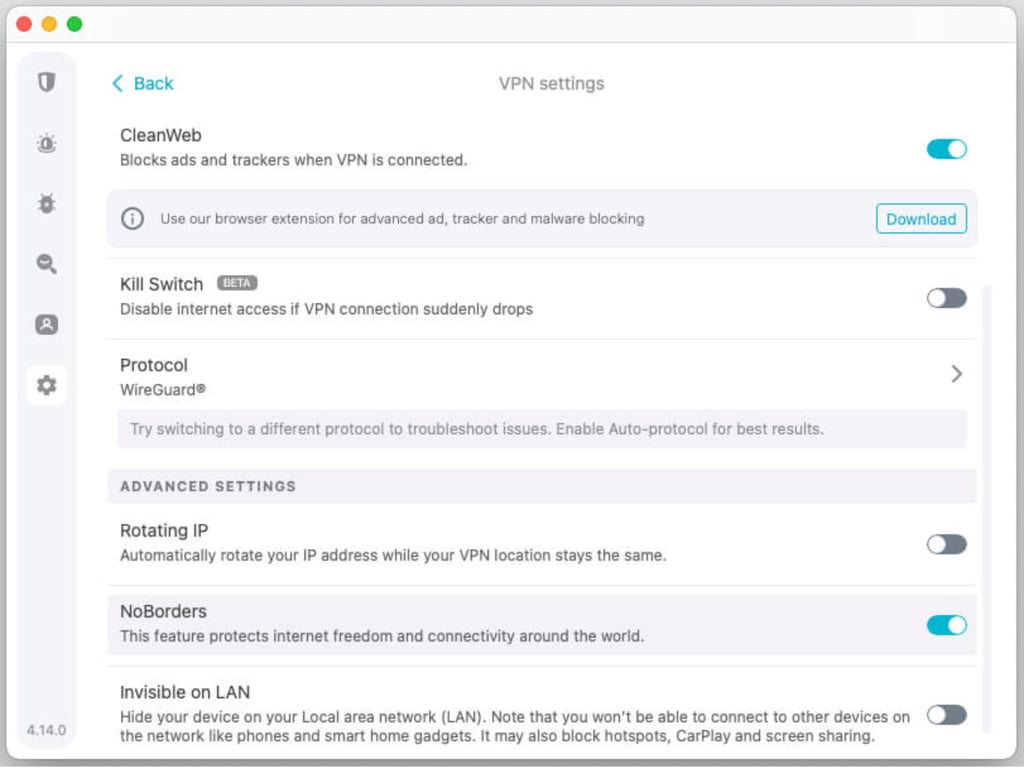Select the Settings gear icon in sidebar
The image size is (1024, 770).
coord(46,385)
